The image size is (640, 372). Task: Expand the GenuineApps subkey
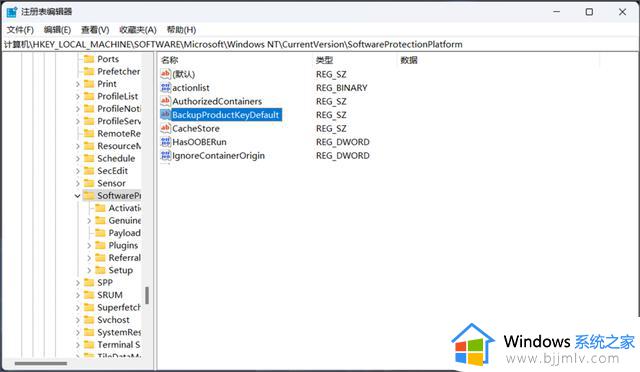[89, 221]
